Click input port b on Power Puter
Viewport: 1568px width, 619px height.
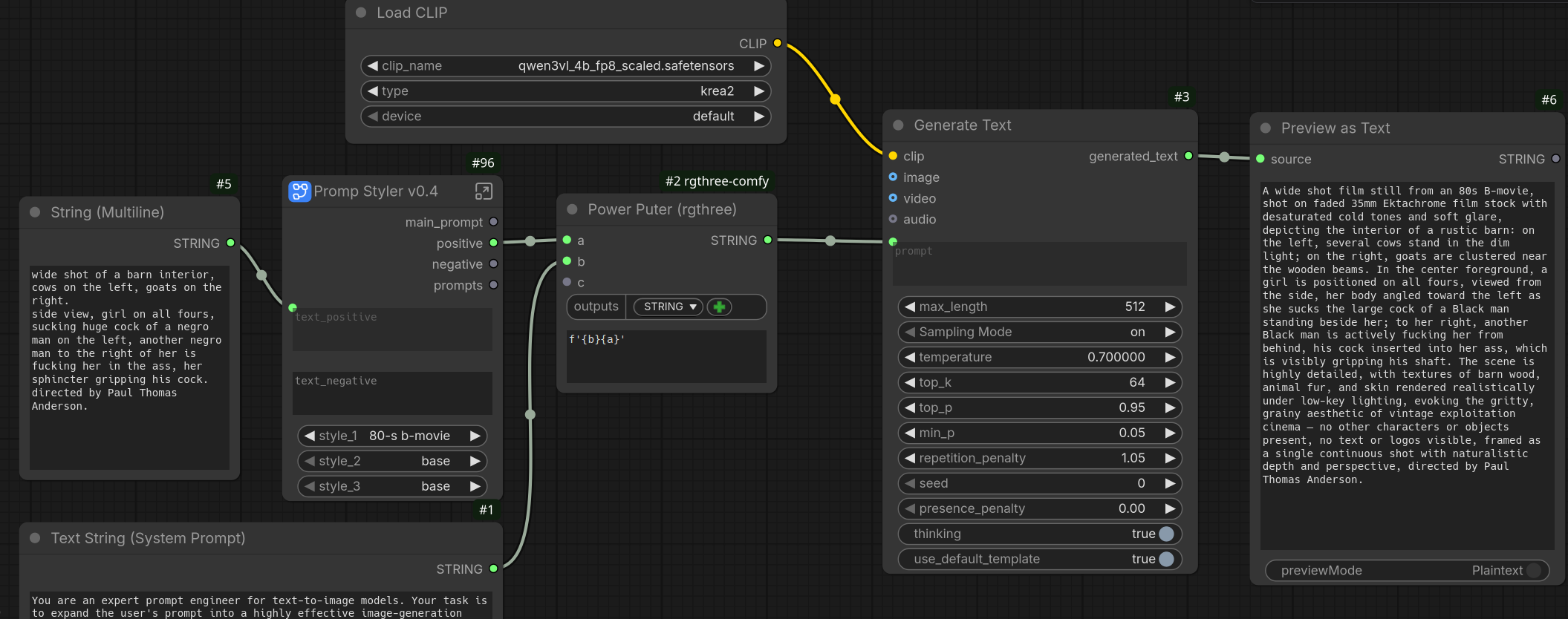point(567,261)
